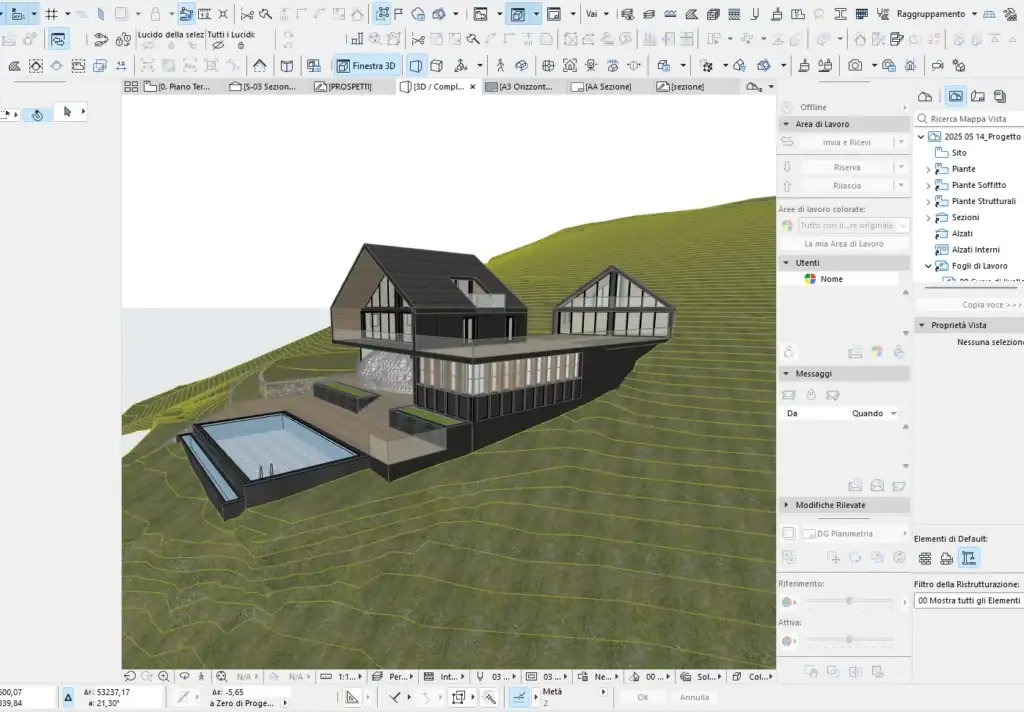Image resolution: width=1024 pixels, height=712 pixels.
Task: Click the Finestra 3D toolbar button
Action: pyautogui.click(x=366, y=66)
